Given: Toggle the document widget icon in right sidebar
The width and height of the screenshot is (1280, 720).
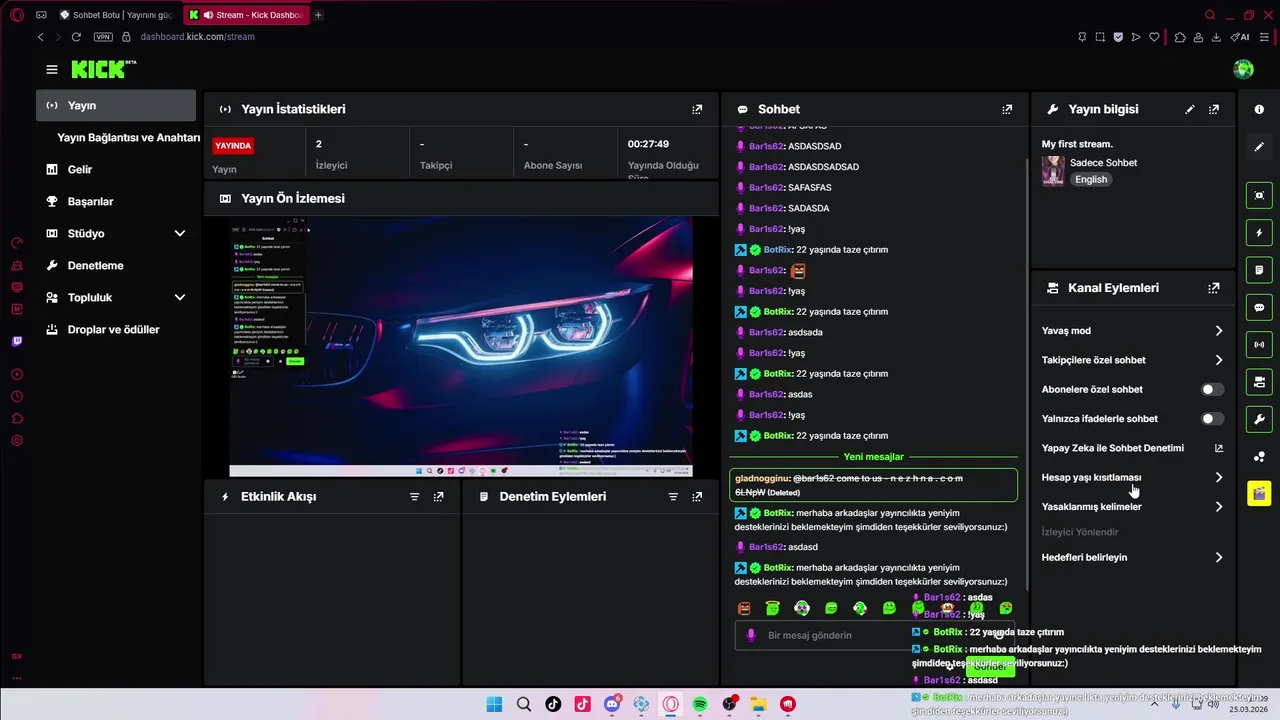Looking at the screenshot, I should pyautogui.click(x=1259, y=270).
